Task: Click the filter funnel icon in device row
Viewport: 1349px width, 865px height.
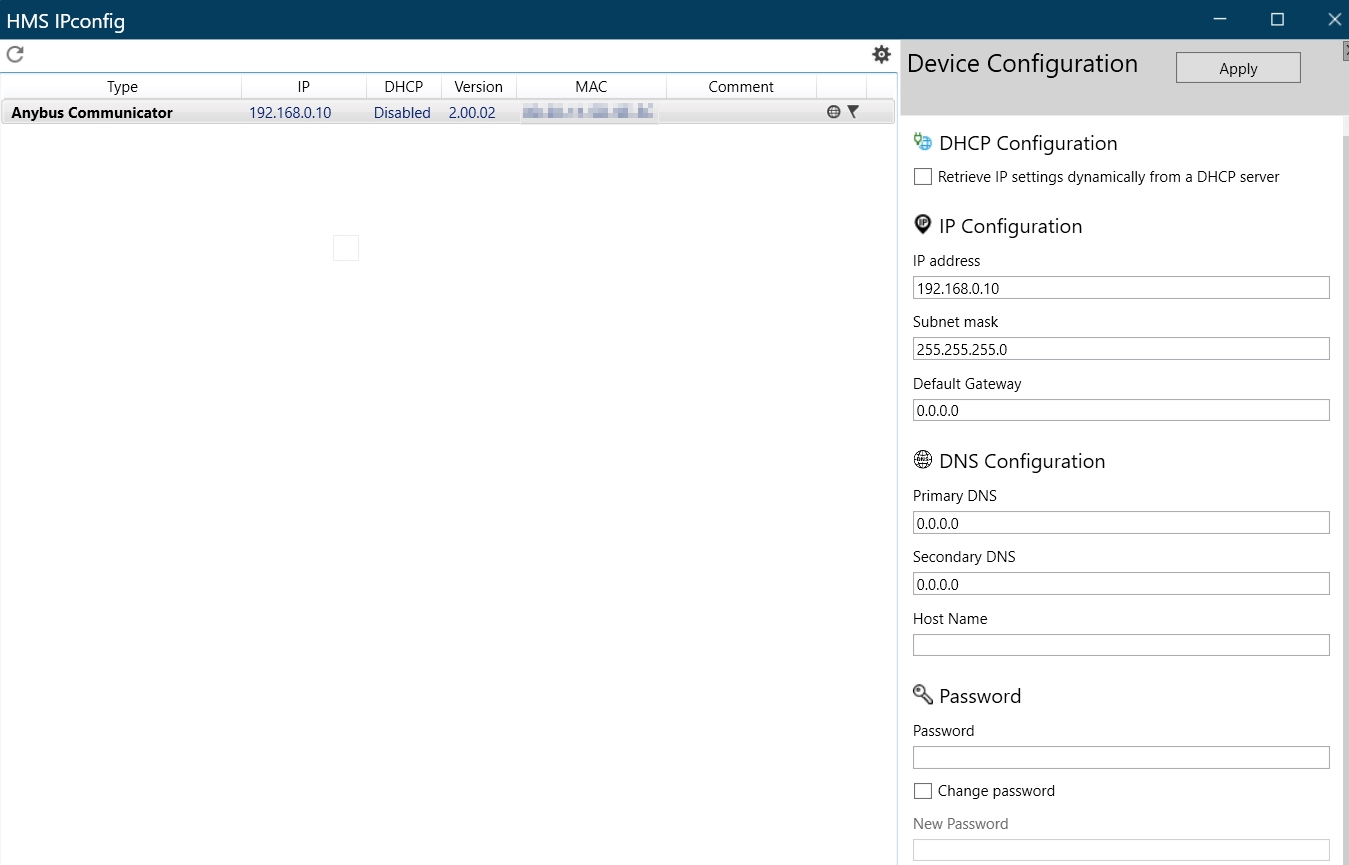Action: click(x=853, y=112)
